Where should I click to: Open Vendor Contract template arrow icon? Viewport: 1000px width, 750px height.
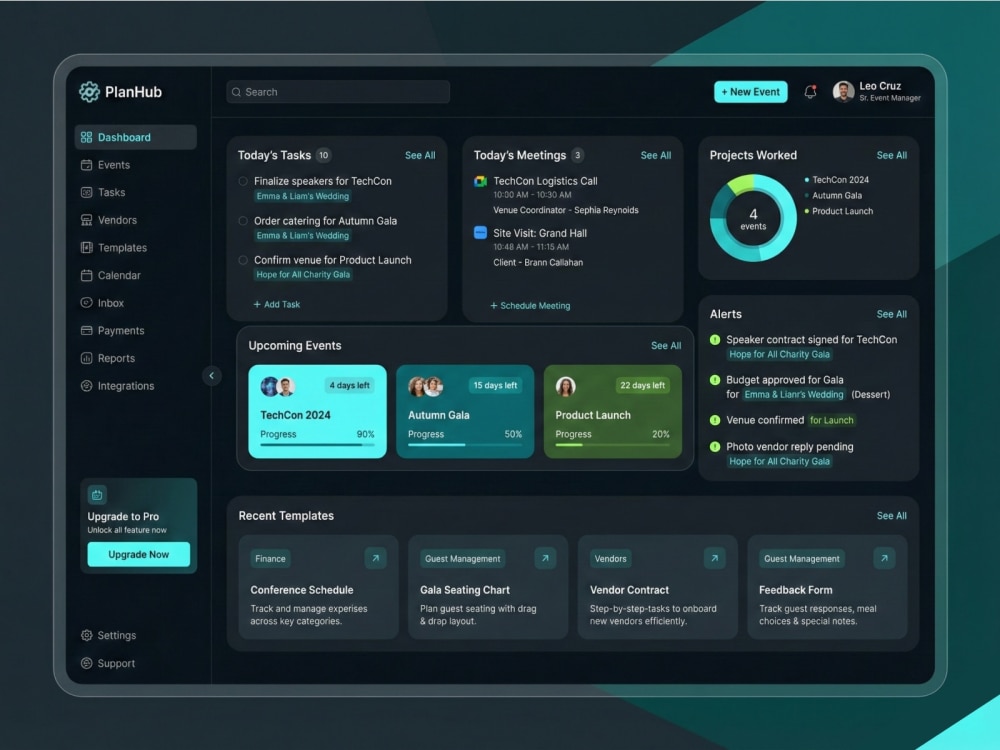point(715,558)
